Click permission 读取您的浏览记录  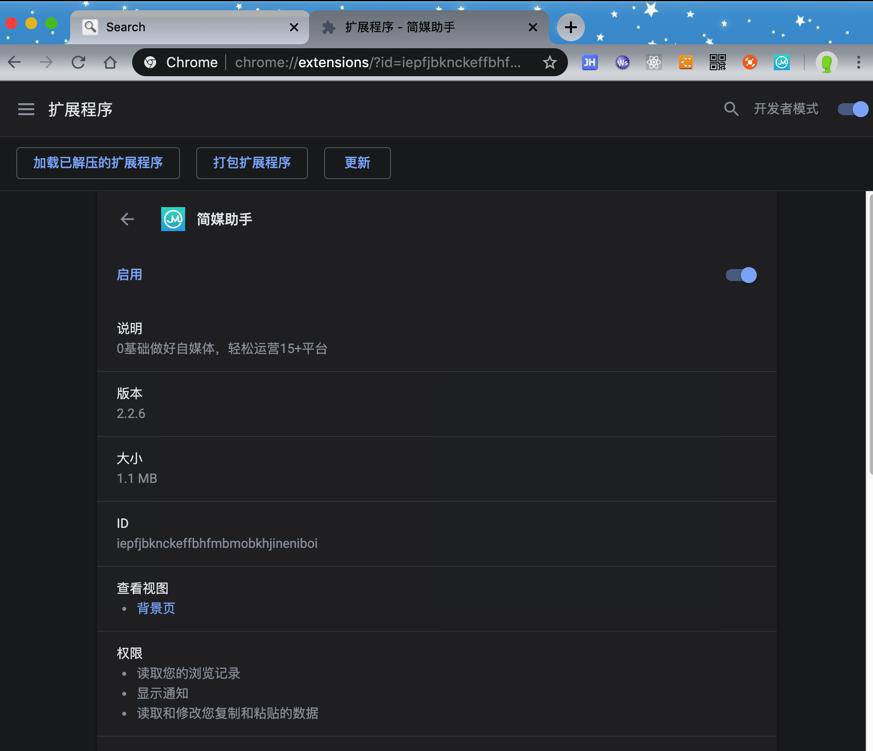coord(188,673)
